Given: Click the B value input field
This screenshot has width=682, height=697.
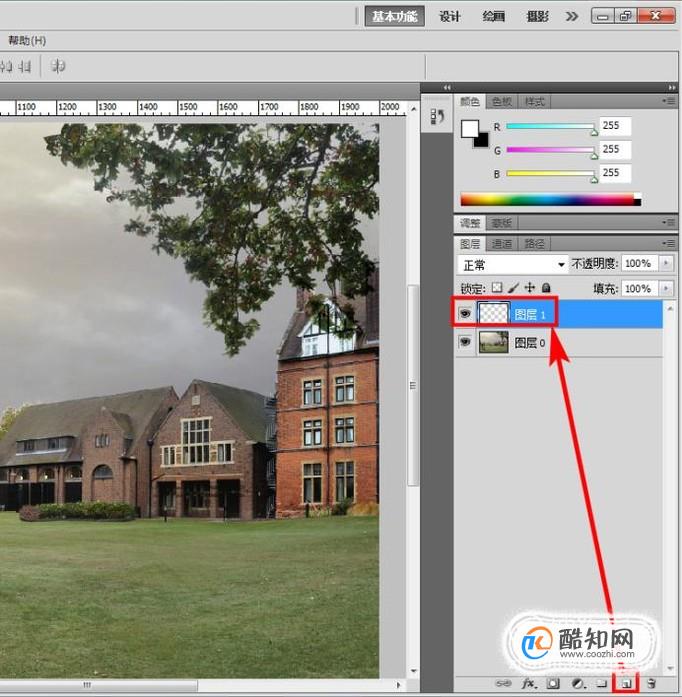Looking at the screenshot, I should pos(615,173).
